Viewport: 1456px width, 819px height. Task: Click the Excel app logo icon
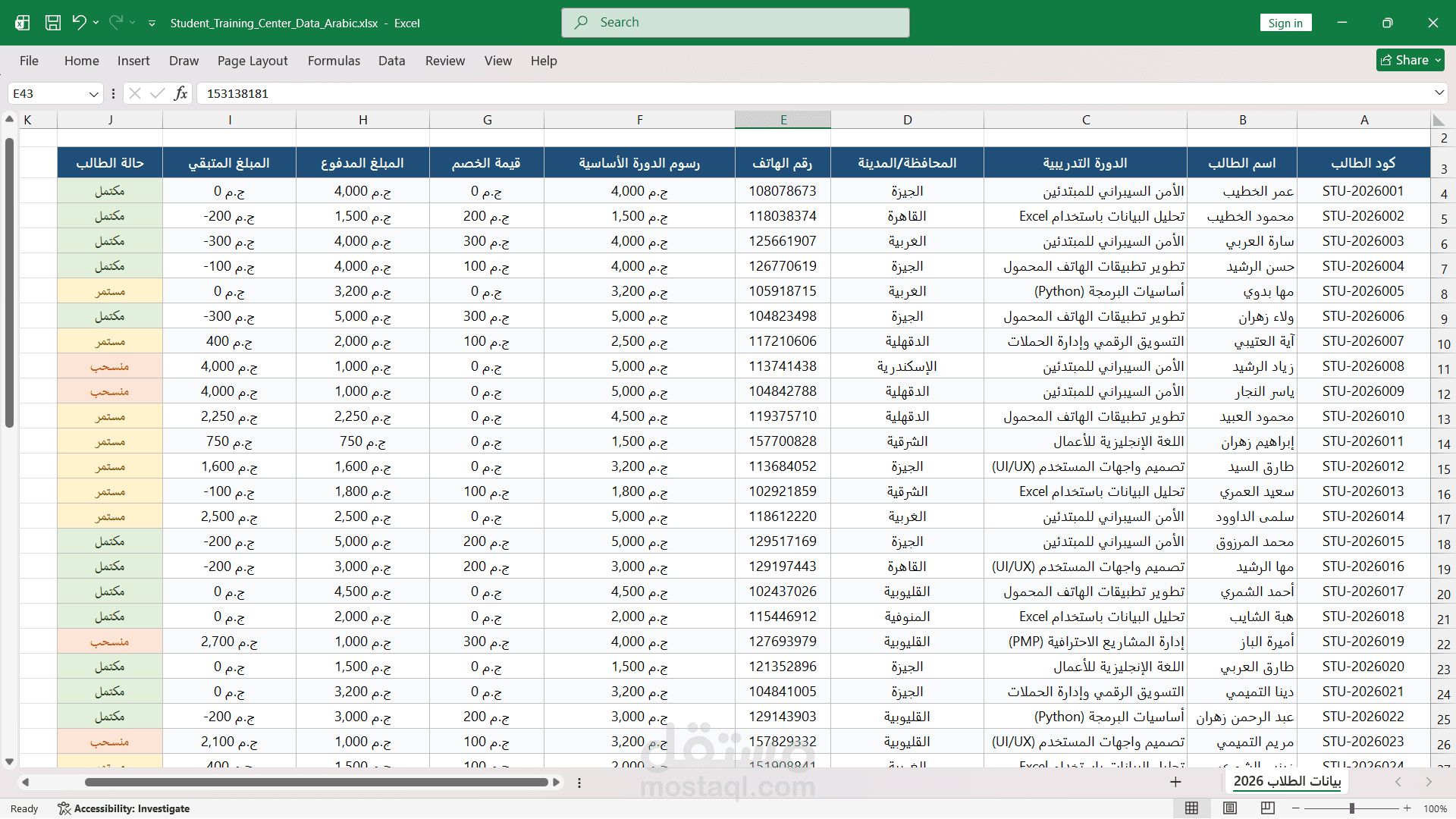tap(22, 23)
